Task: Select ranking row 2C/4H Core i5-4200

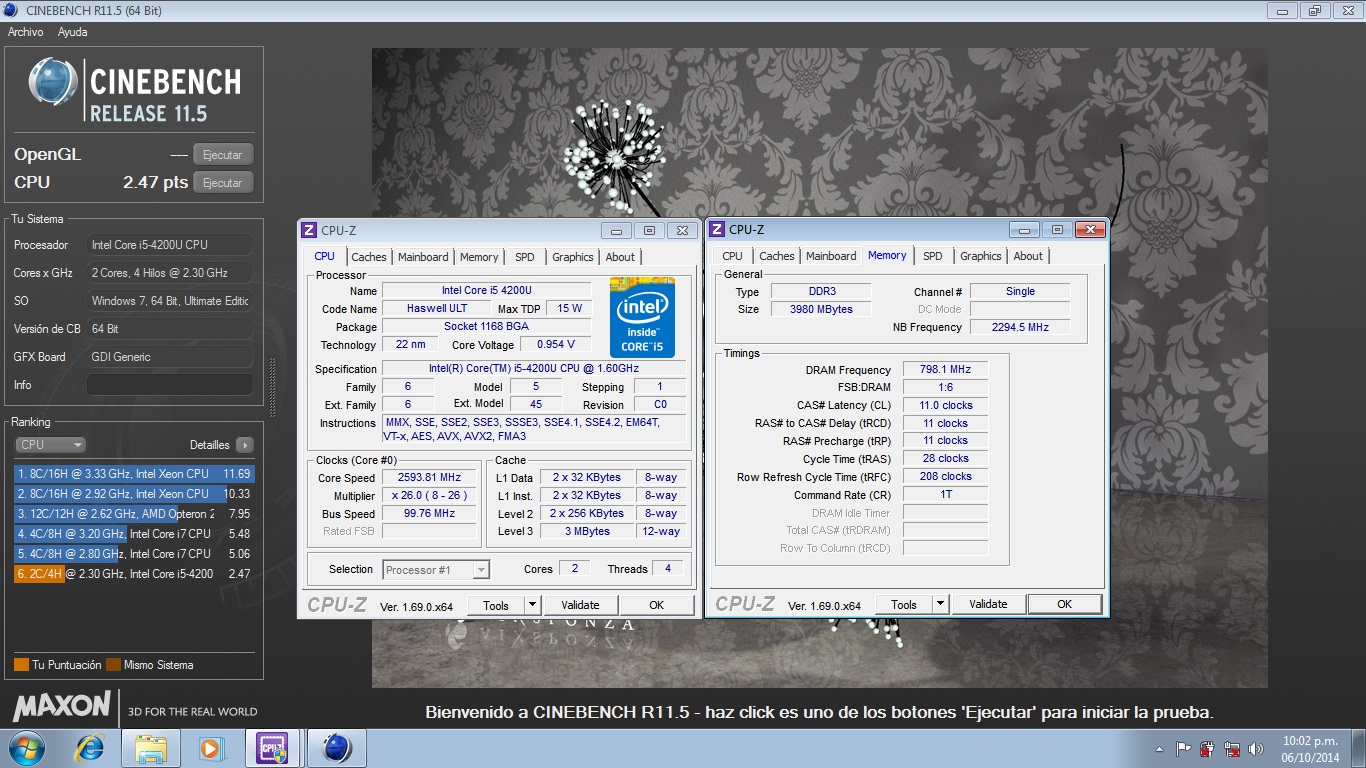Action: (x=133, y=574)
